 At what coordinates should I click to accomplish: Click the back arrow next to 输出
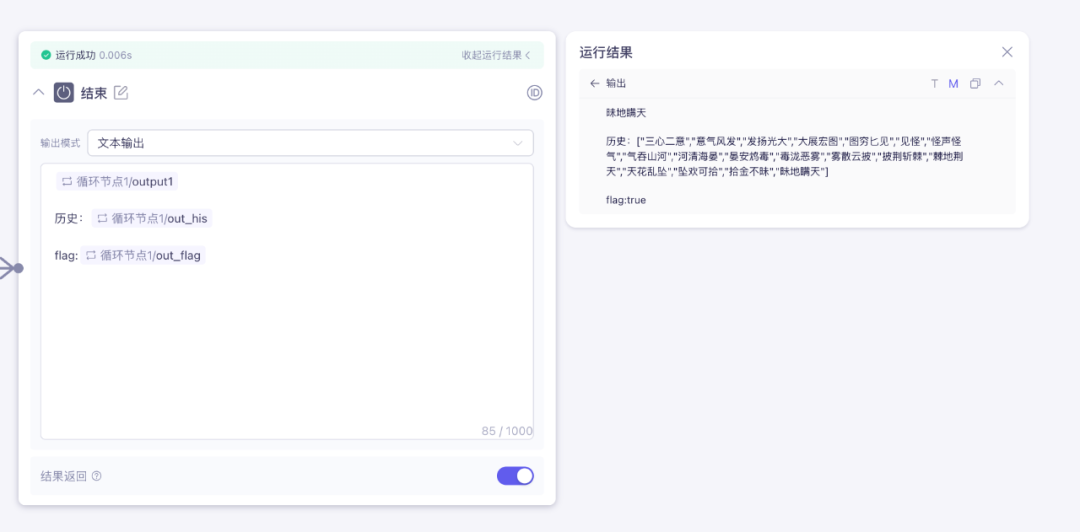point(594,83)
